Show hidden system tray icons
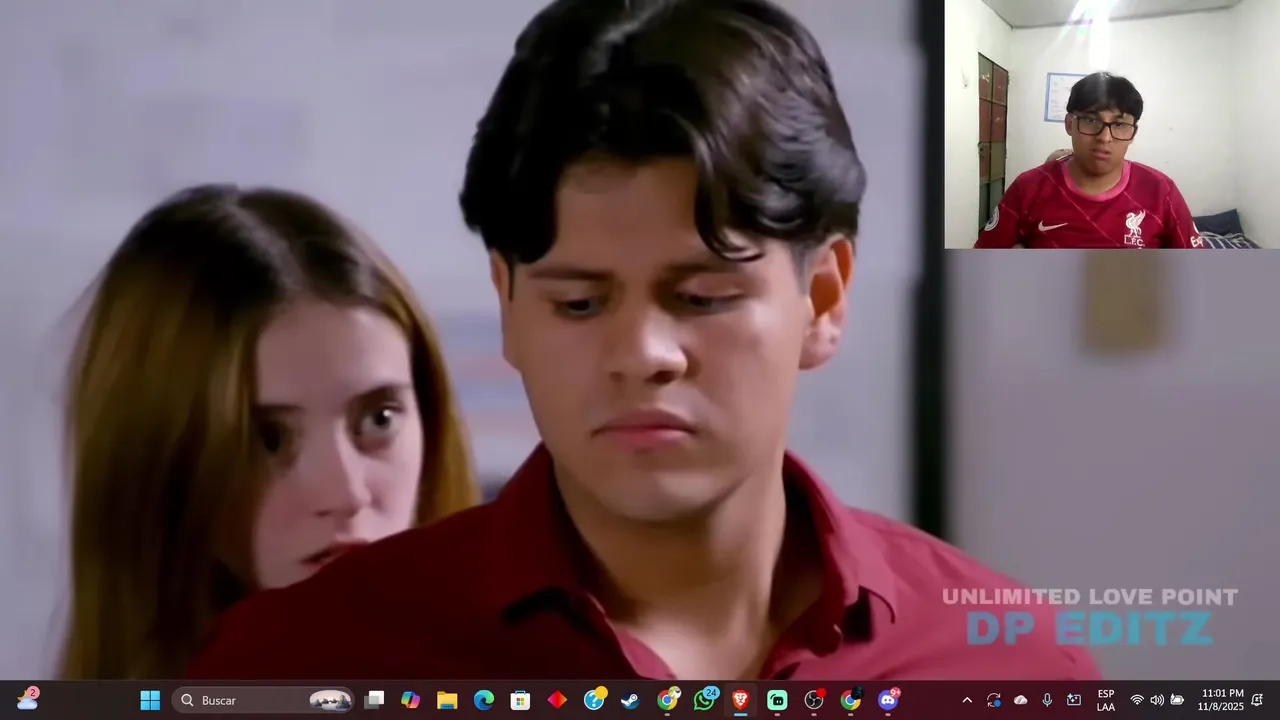This screenshot has width=1280, height=720. [967, 700]
